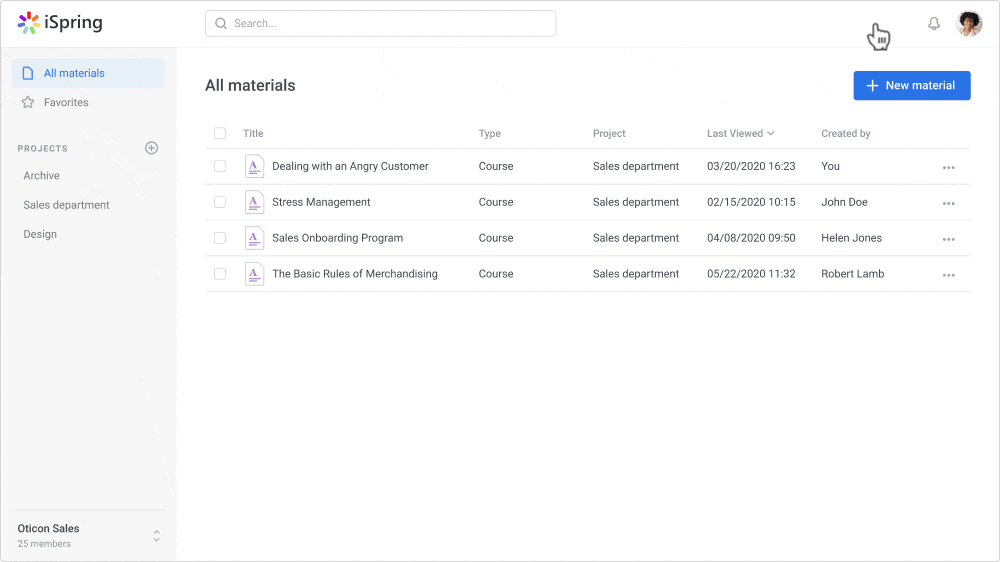
Task: Click the iSpring logo
Action: coord(60,23)
